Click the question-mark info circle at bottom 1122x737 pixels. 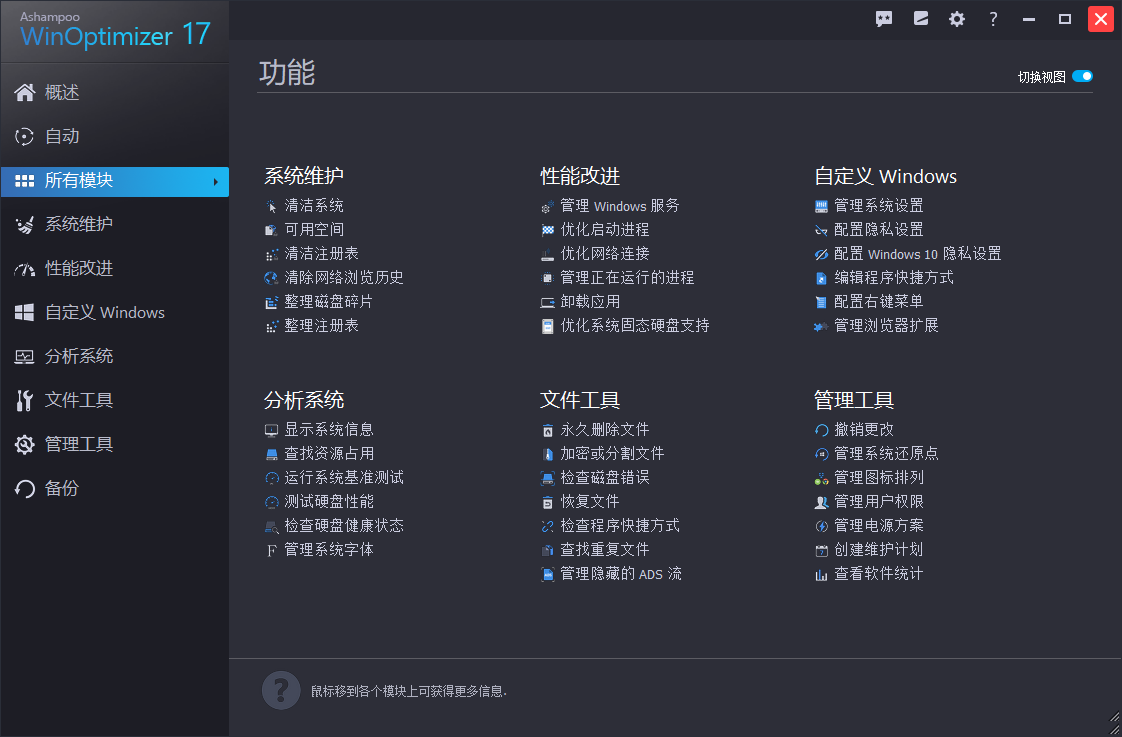[x=281, y=690]
